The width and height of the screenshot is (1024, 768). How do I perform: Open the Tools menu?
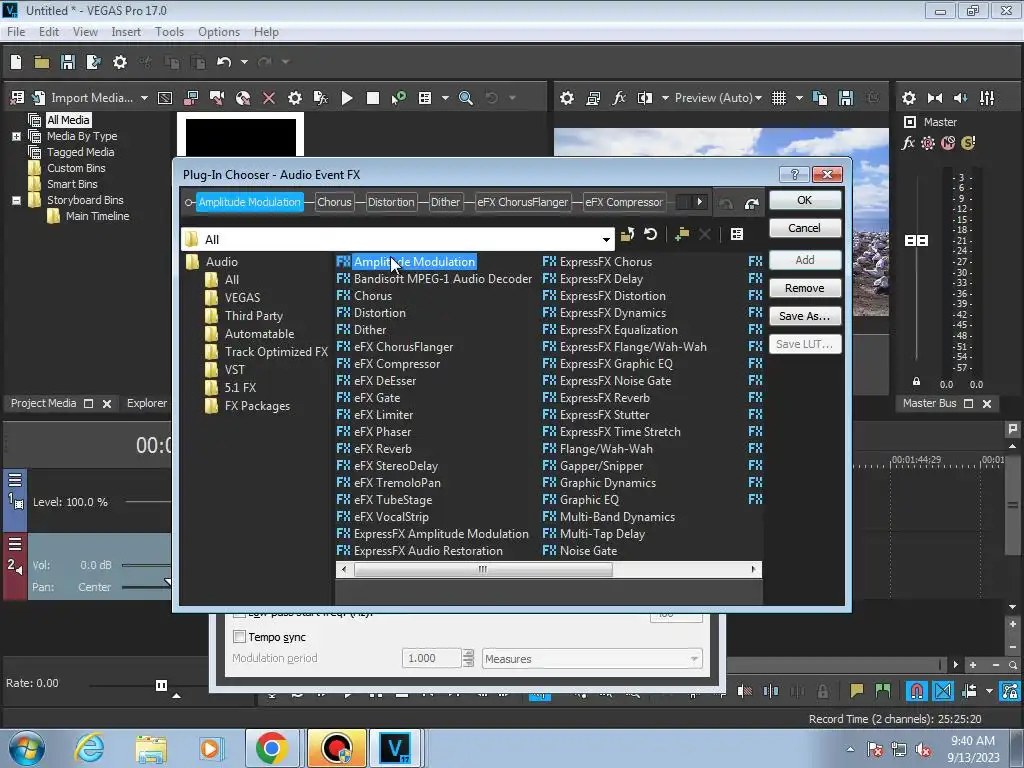tap(169, 31)
